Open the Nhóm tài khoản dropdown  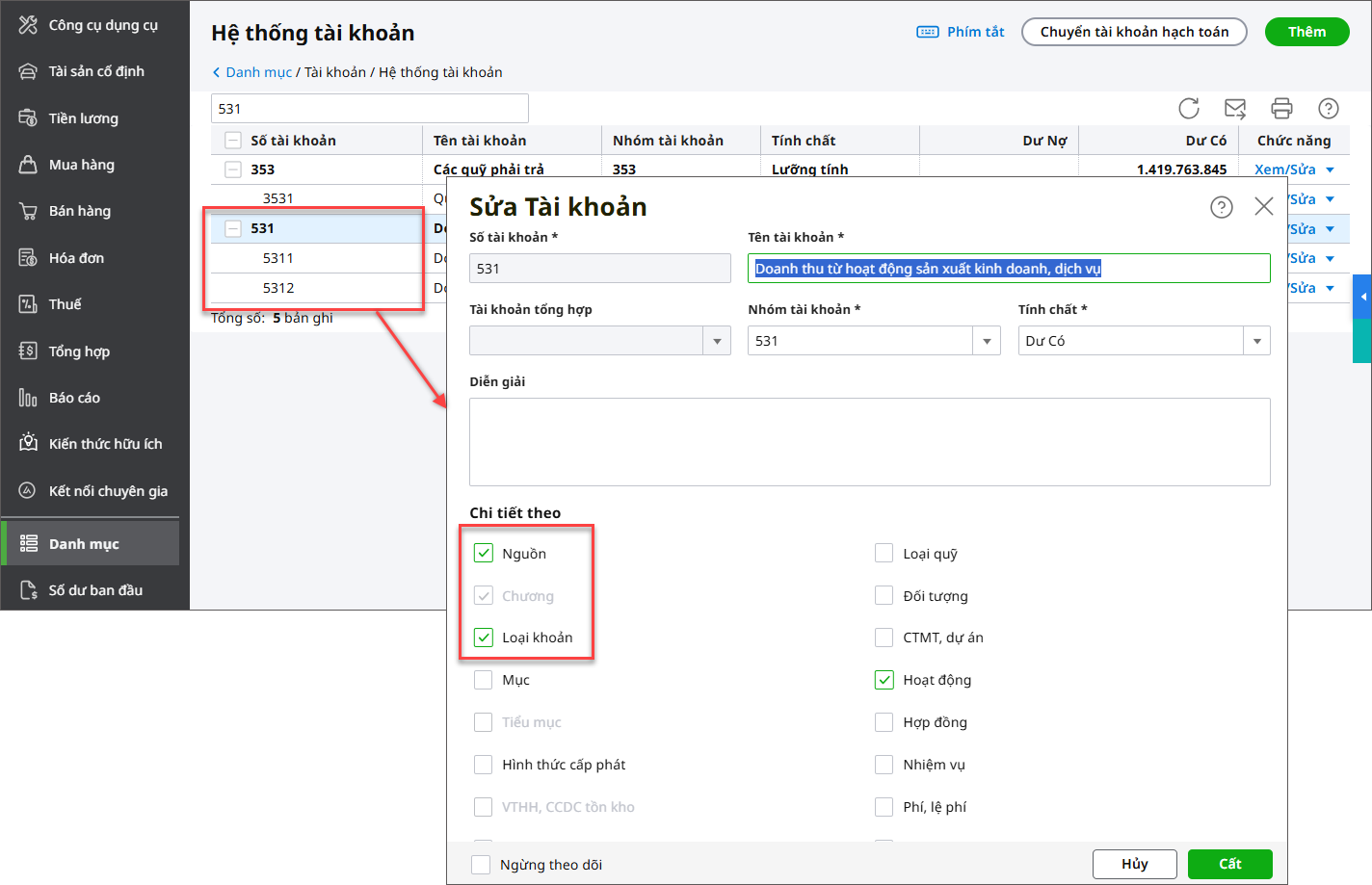click(986, 341)
